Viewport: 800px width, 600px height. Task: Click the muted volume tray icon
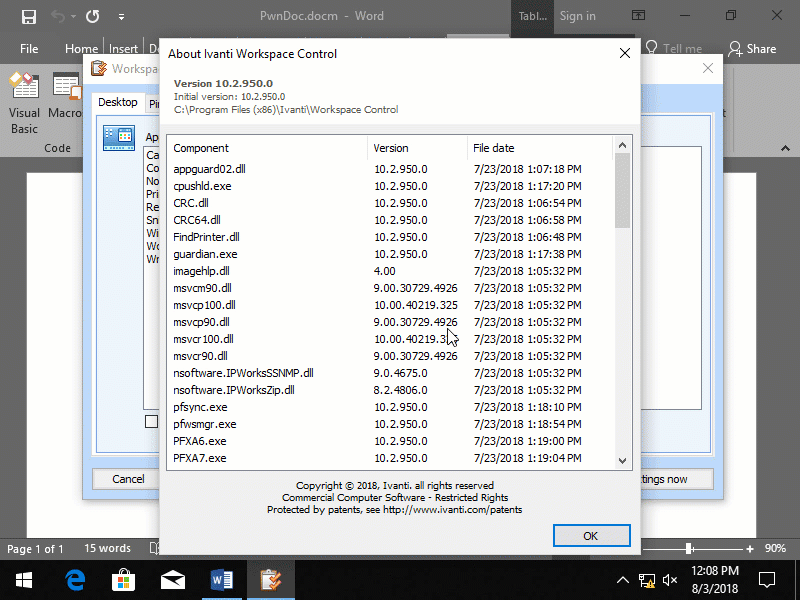[670, 580]
